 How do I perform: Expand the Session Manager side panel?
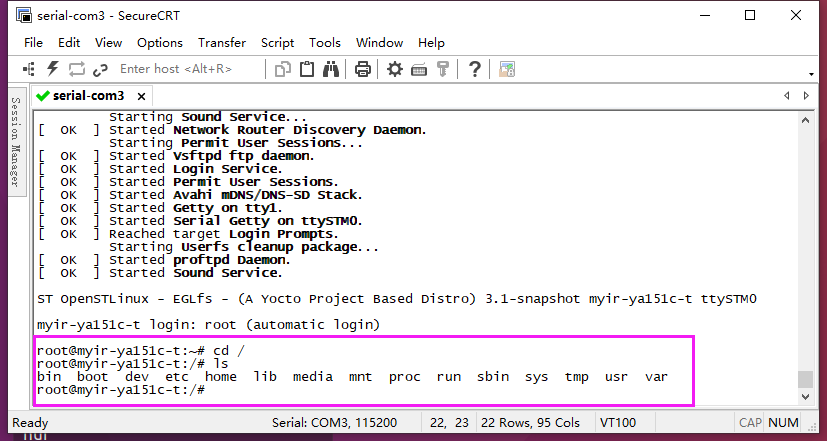pyautogui.click(x=15, y=142)
